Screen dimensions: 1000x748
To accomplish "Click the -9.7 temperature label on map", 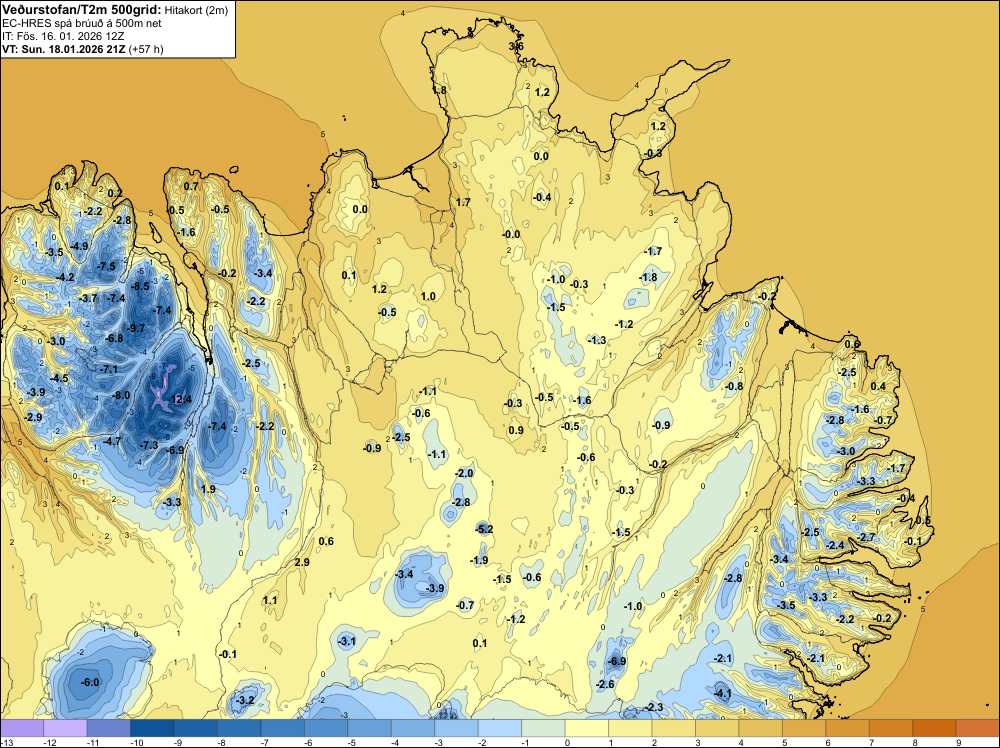I will (x=135, y=328).
